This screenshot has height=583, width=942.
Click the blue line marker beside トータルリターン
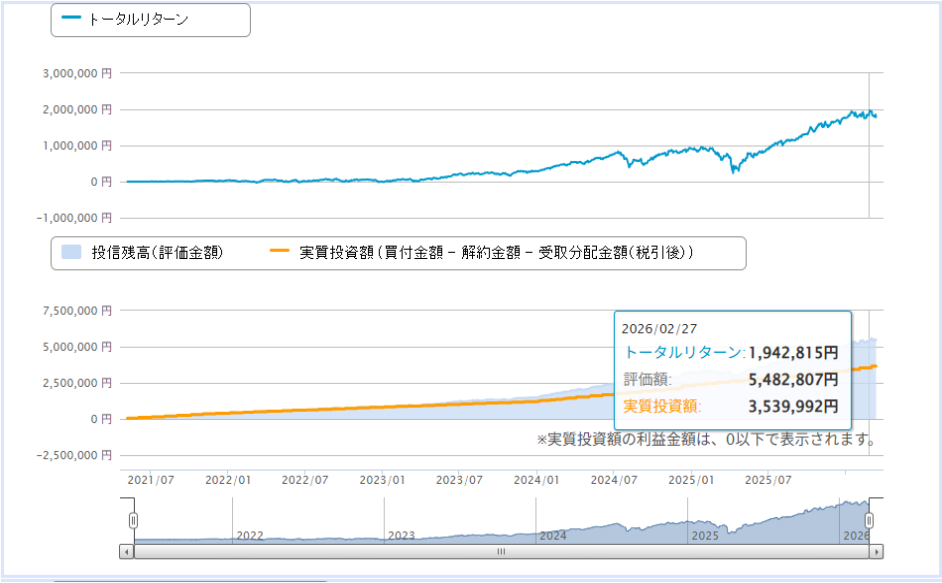[x=72, y=19]
